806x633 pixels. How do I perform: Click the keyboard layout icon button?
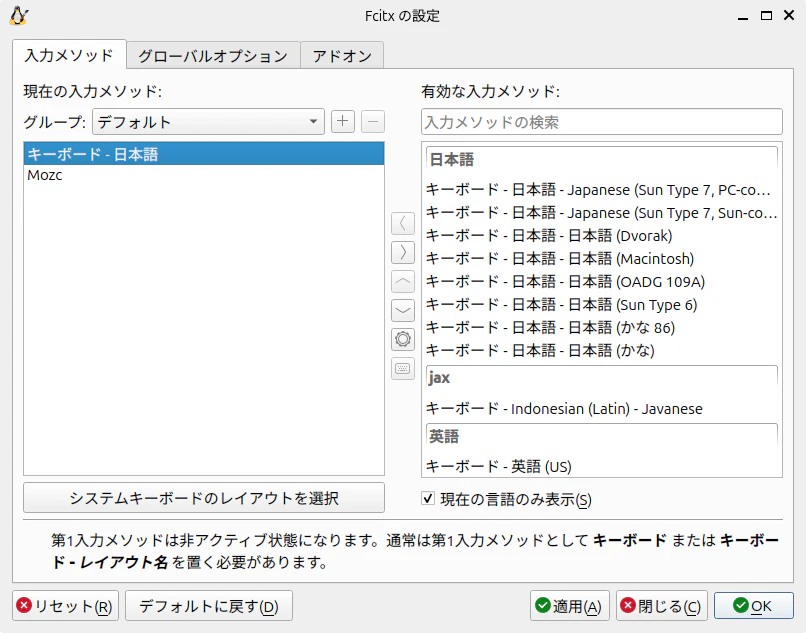[x=402, y=369]
